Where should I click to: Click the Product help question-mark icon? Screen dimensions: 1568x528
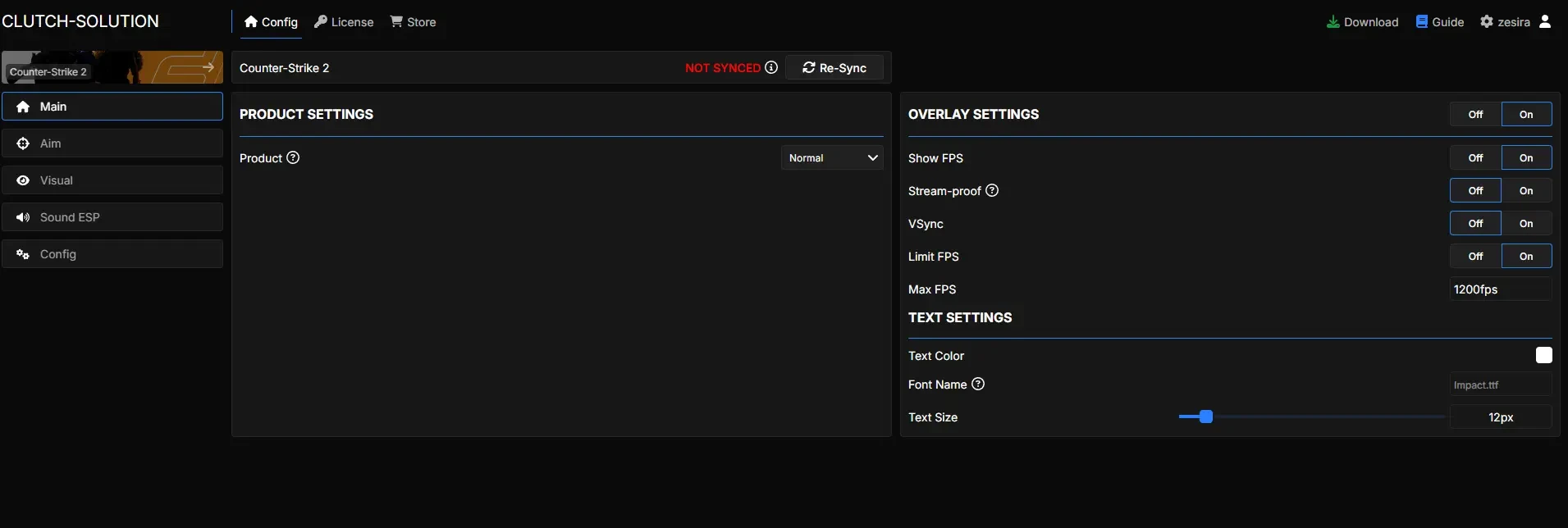(293, 157)
